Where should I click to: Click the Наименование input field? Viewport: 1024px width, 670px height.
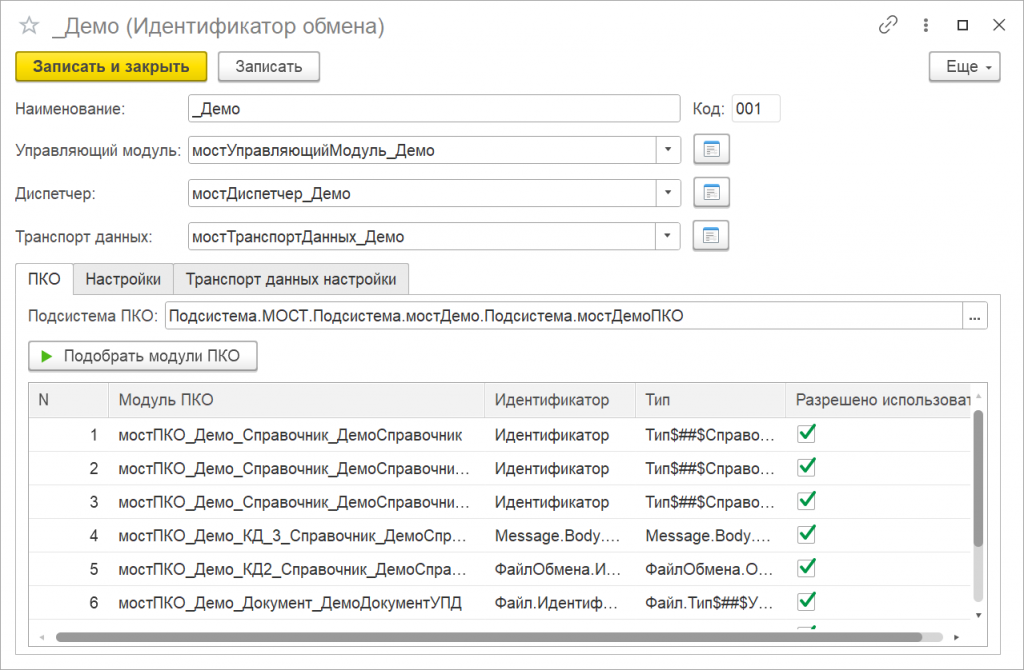tap(433, 108)
